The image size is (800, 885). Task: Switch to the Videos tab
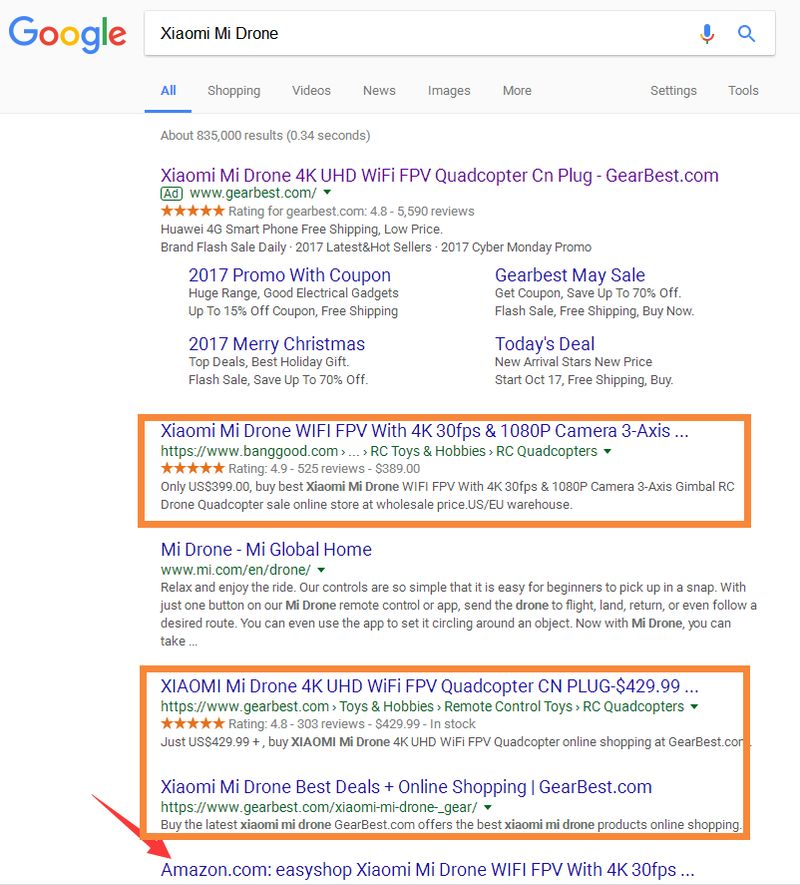311,90
